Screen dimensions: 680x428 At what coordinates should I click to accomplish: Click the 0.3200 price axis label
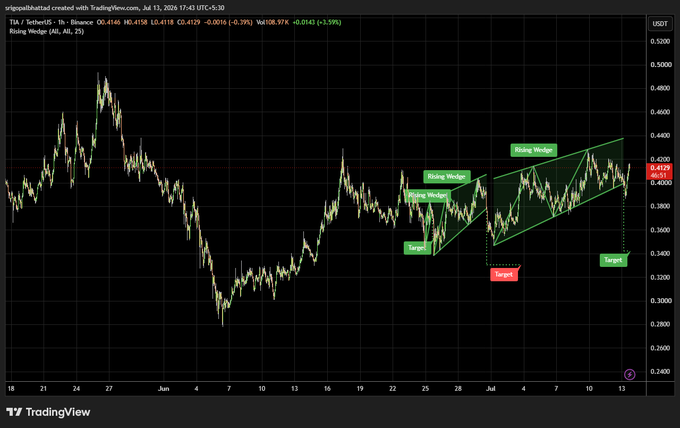660,277
